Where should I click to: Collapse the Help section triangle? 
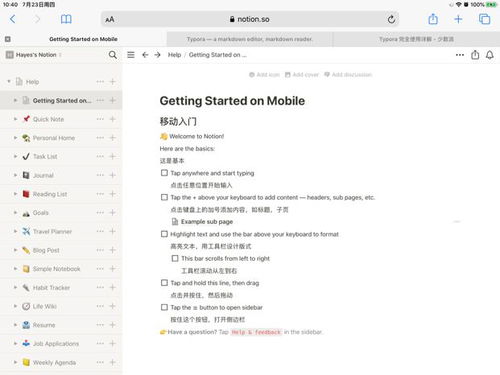pyautogui.click(x=9, y=82)
